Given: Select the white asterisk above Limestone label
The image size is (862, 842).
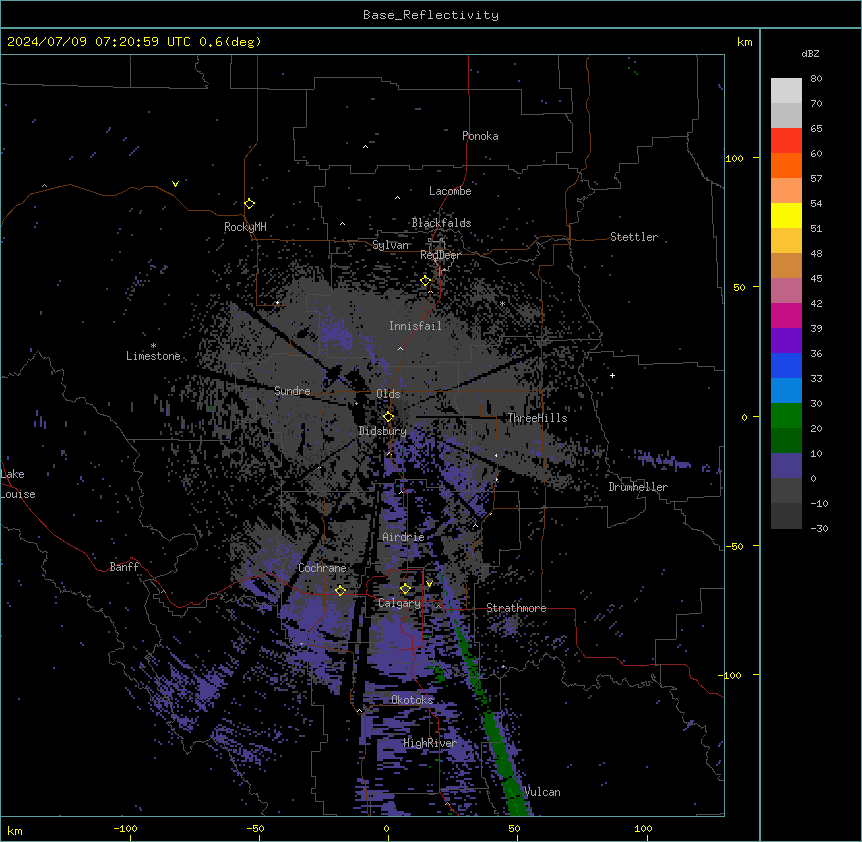Looking at the screenshot, I should coord(153,346).
